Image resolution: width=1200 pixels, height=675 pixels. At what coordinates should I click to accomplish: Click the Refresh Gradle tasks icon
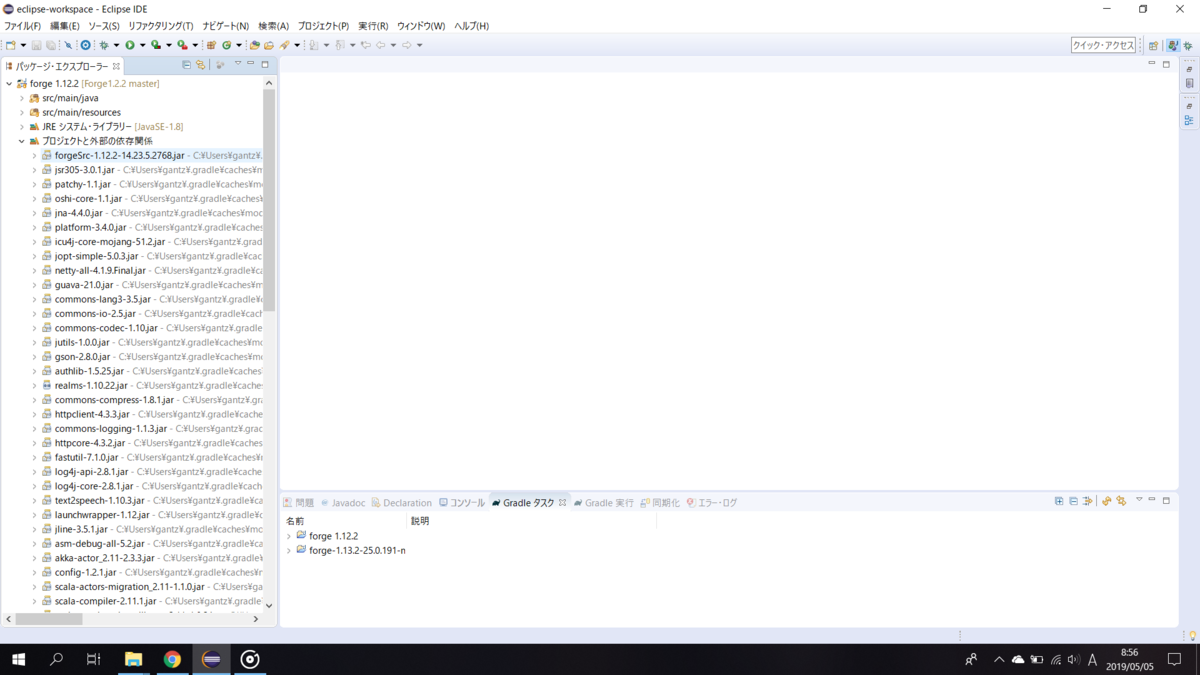tap(1106, 502)
